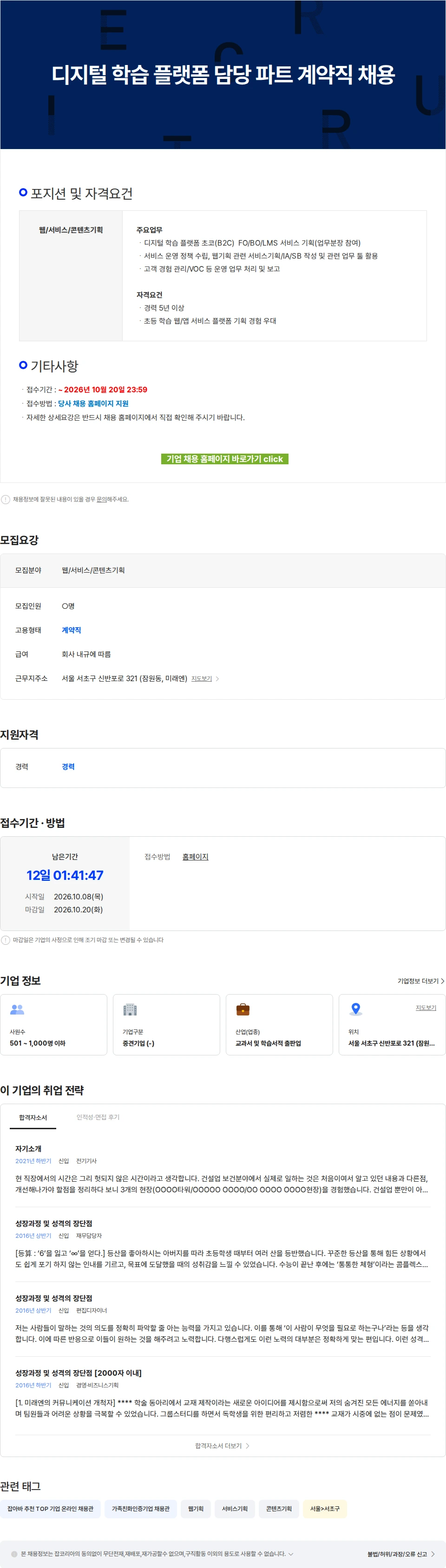446x1568 pixels.
Task: Click the start date '2026.10.08(목)'
Action: [x=79, y=896]
